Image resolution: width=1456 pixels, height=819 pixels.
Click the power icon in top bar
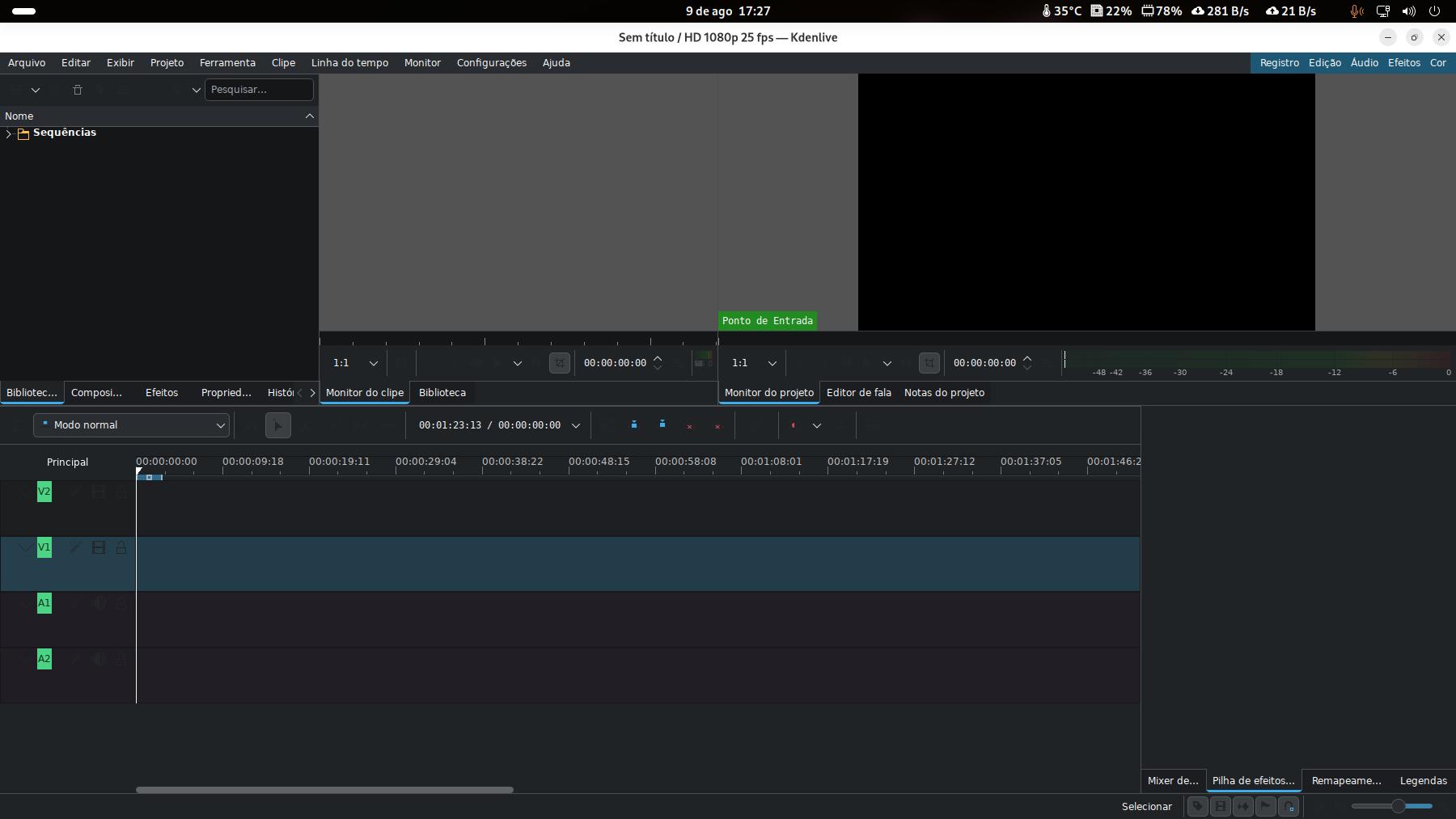tap(1434, 11)
